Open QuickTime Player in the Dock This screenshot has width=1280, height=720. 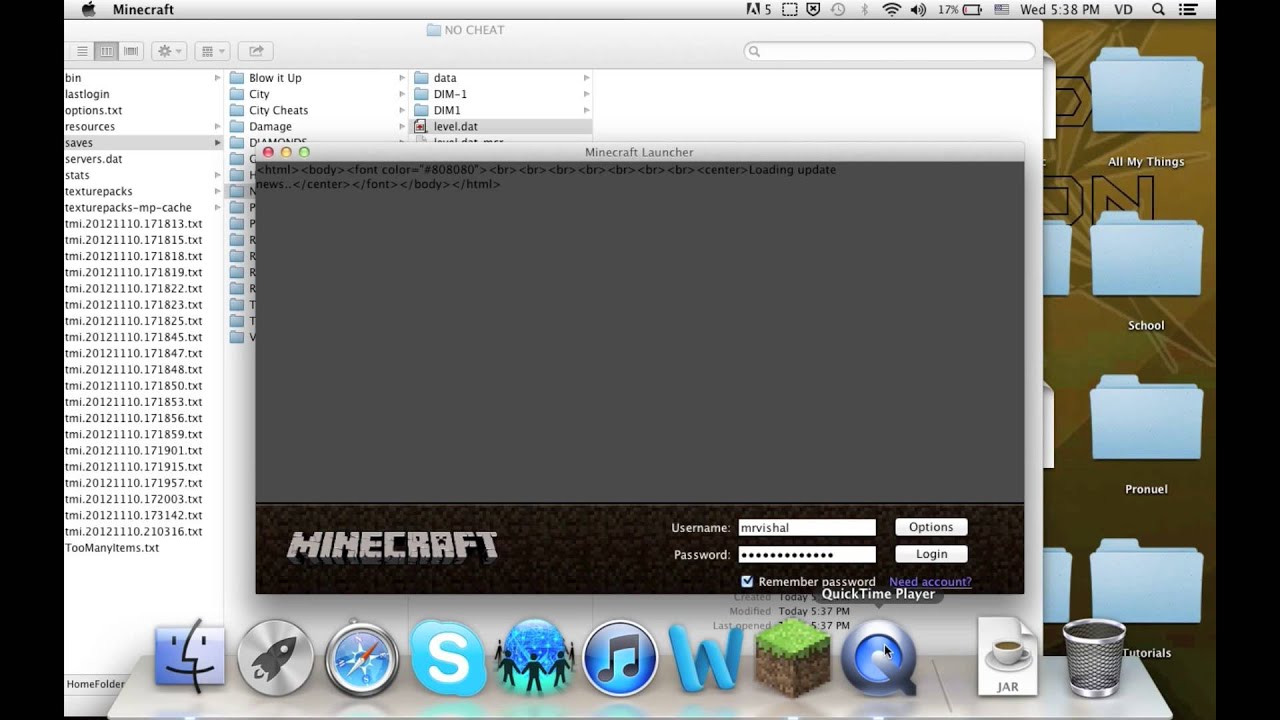(x=878, y=657)
